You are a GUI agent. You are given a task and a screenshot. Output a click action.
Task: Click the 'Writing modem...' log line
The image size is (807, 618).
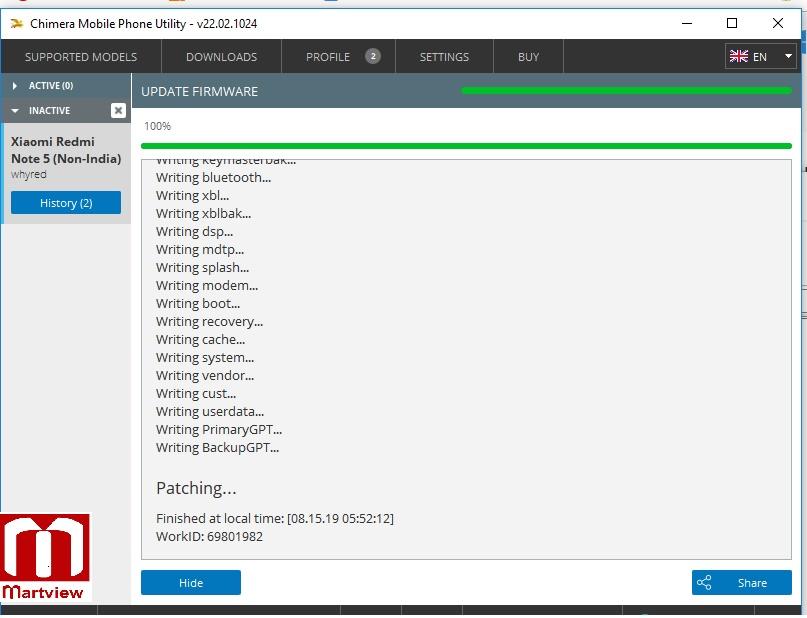(207, 286)
